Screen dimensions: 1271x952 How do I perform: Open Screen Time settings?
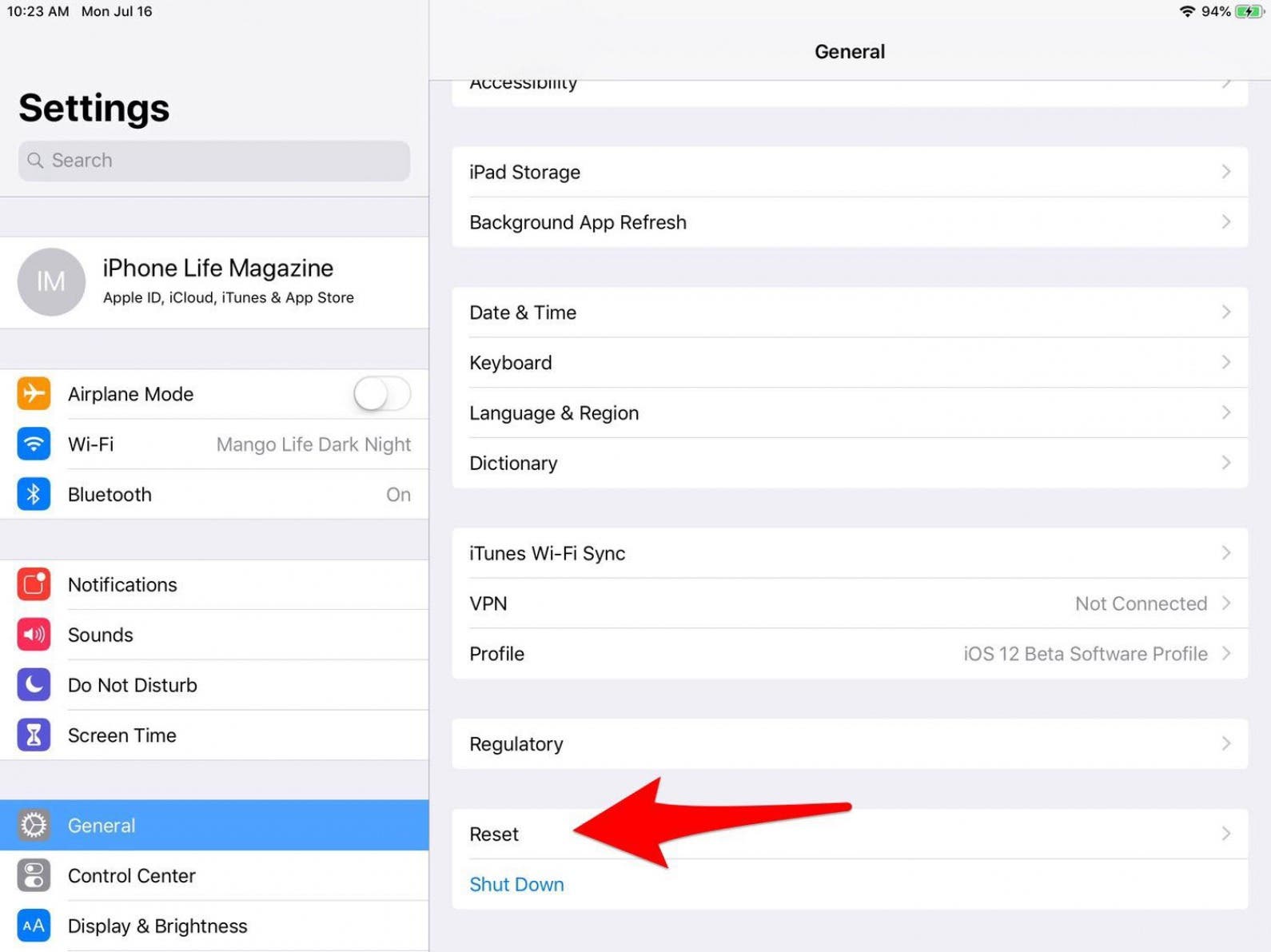214,735
